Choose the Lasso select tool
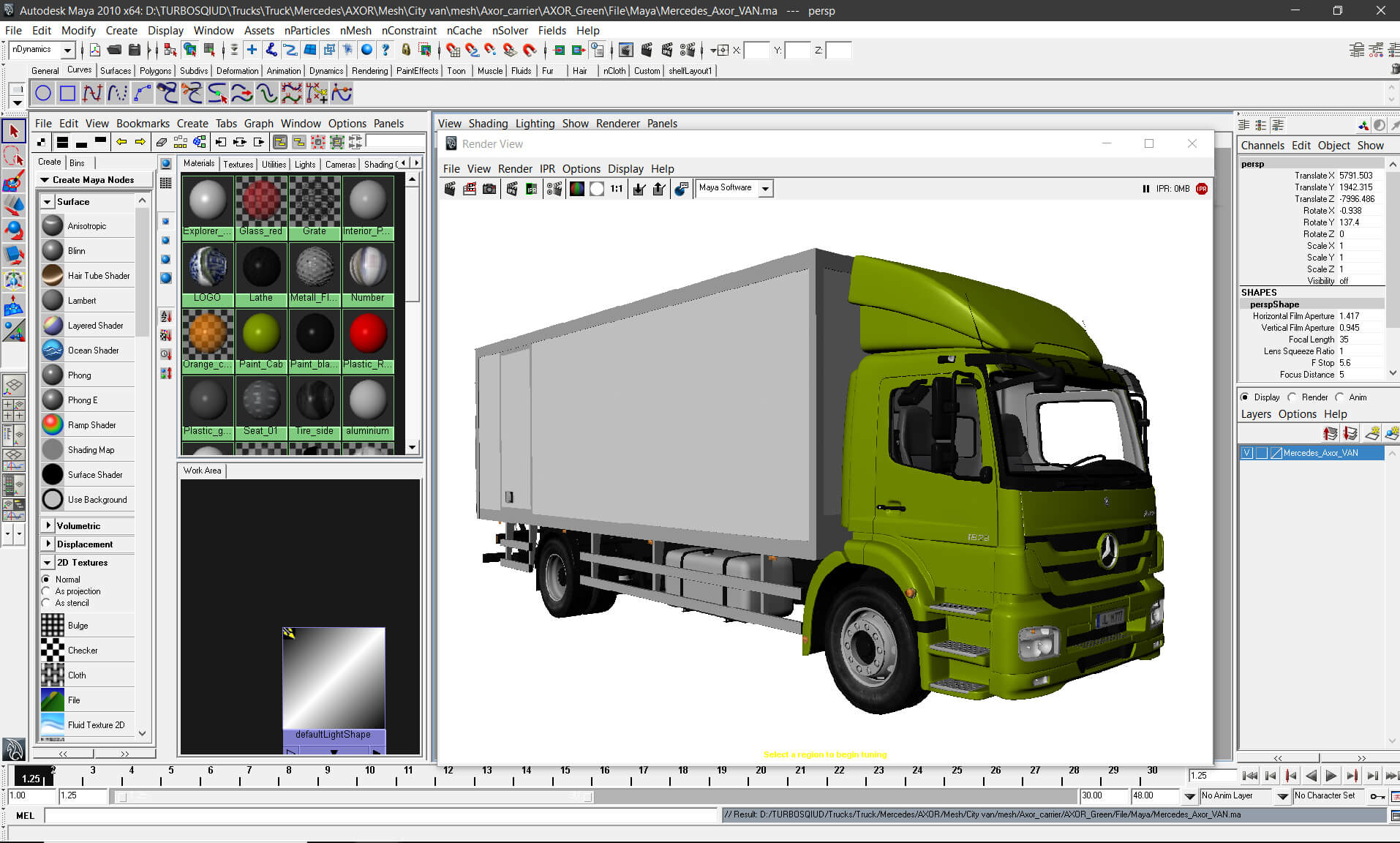 click(13, 156)
